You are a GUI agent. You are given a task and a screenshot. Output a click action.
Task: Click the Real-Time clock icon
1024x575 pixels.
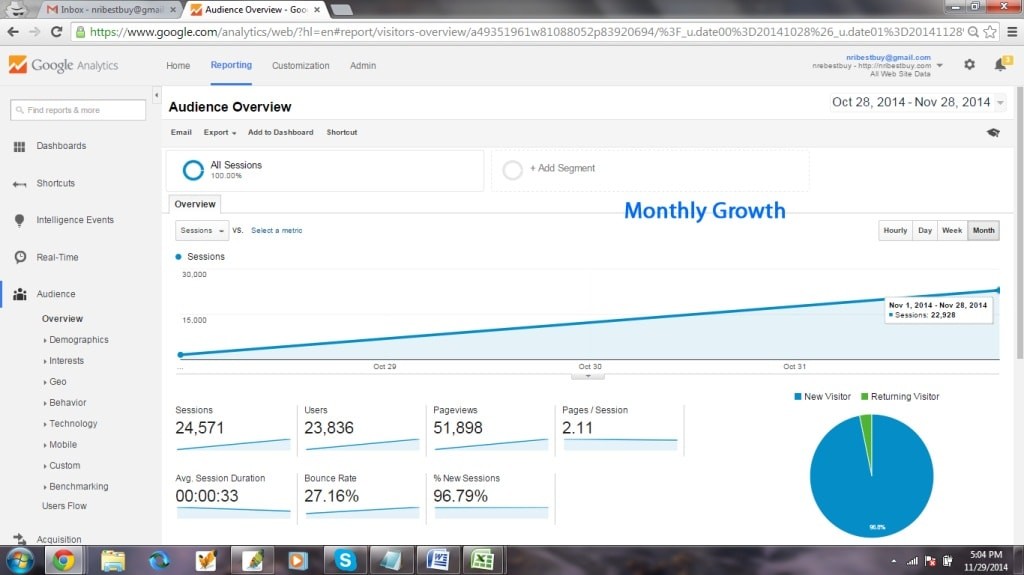pos(19,257)
